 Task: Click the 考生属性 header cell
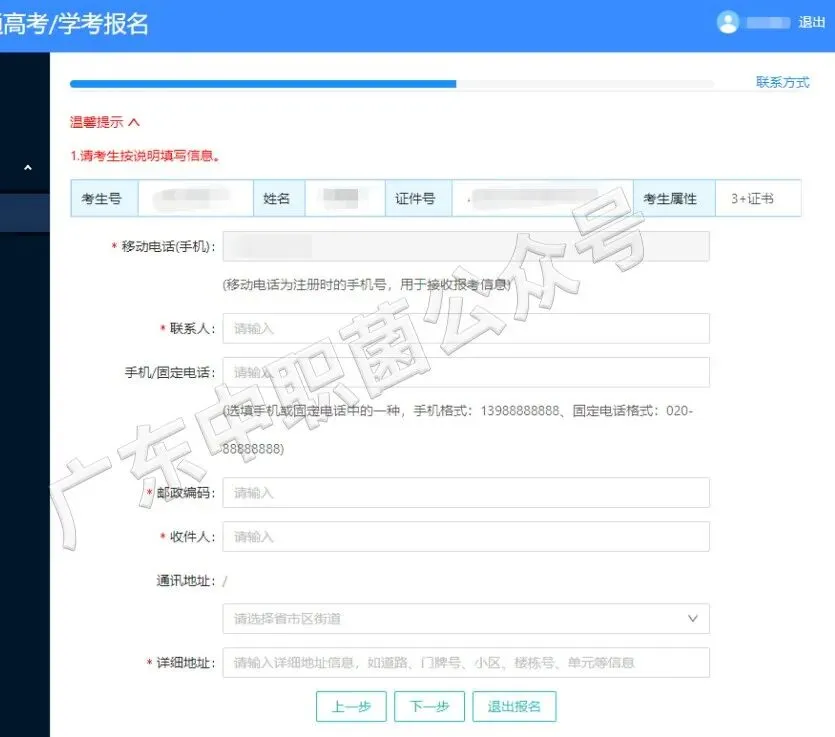674,199
